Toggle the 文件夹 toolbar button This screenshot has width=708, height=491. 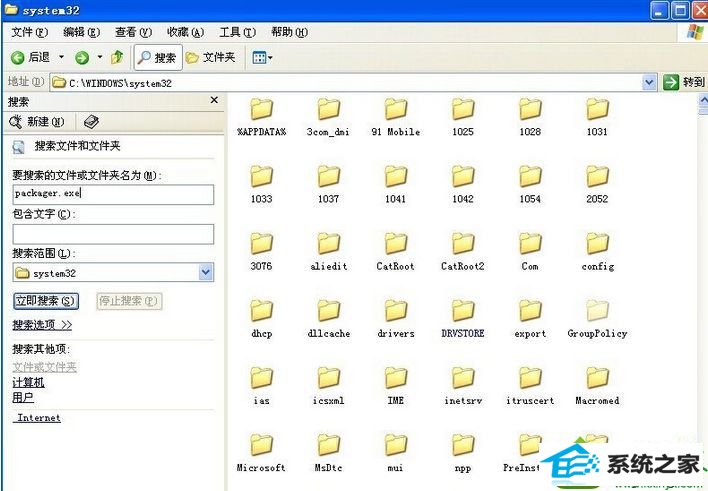click(210, 57)
